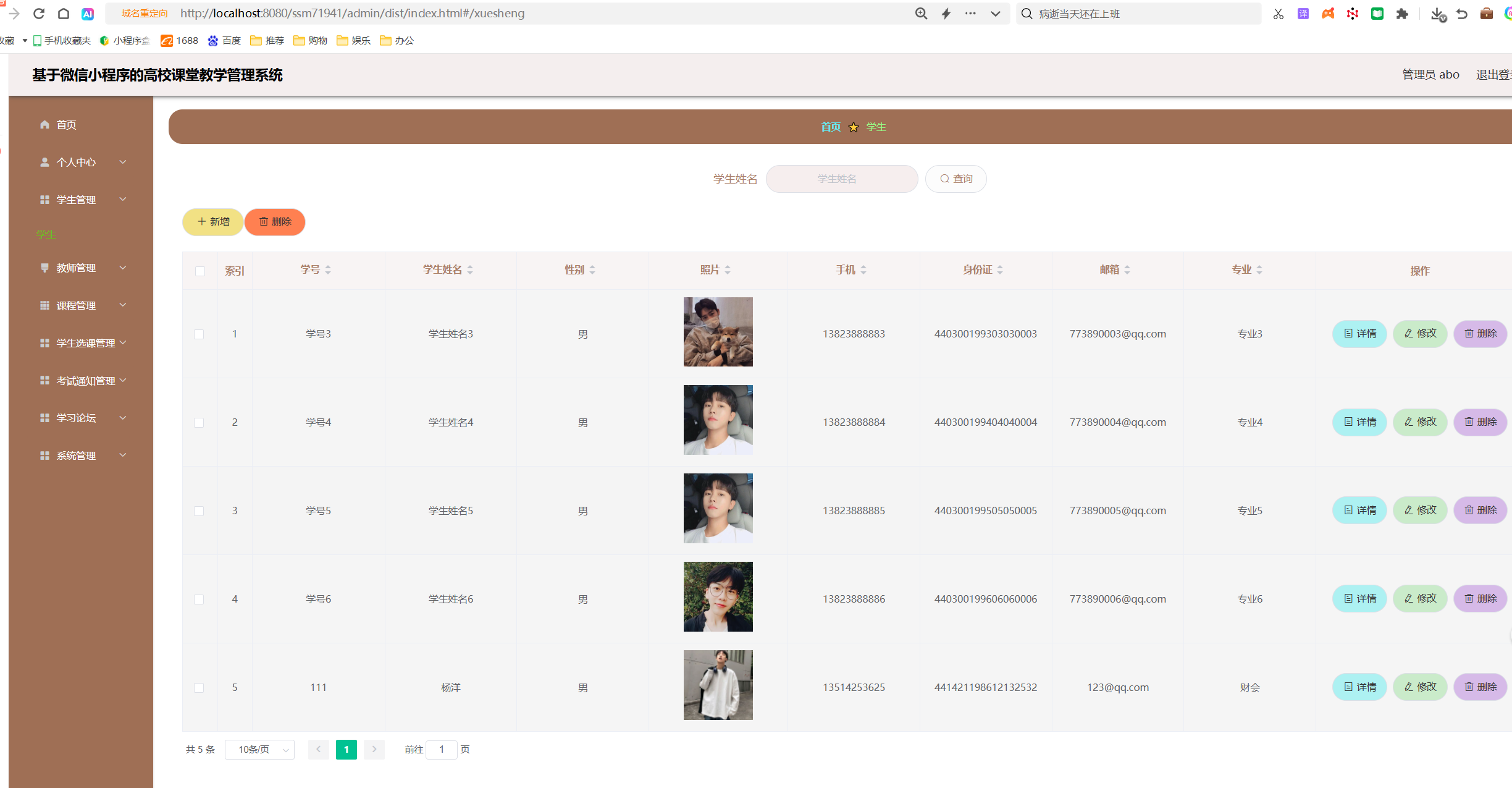Check the checkbox for student 学号3
The width and height of the screenshot is (1512, 788).
coord(199,334)
